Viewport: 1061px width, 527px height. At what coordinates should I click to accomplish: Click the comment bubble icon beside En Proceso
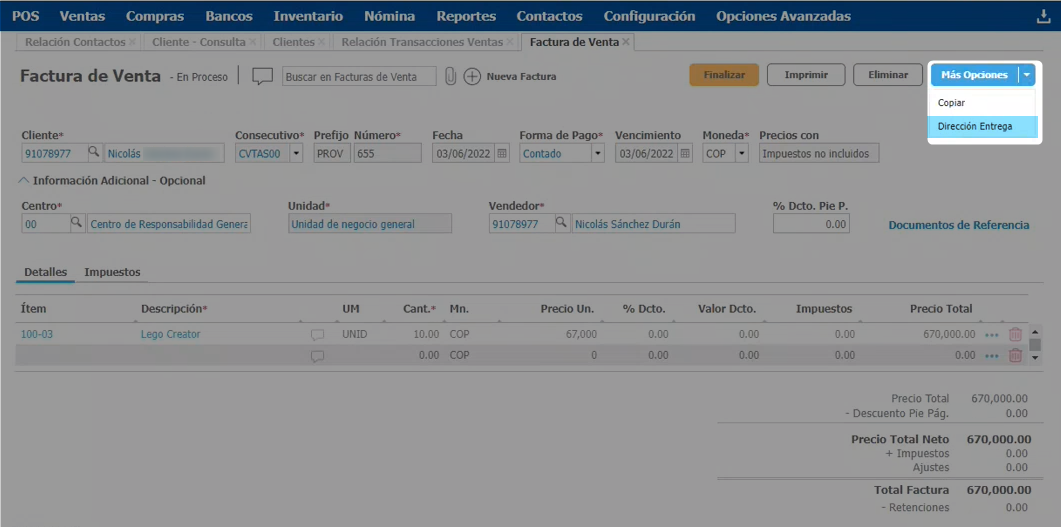(262, 76)
